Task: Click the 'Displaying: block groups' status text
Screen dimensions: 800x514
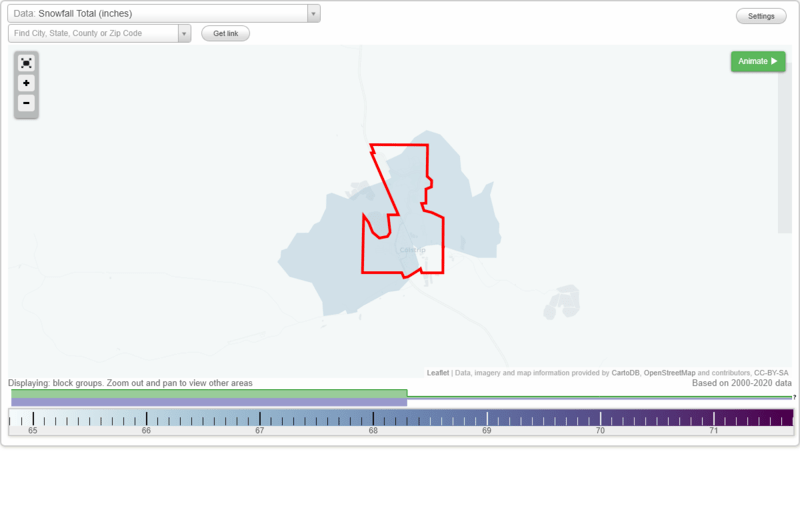Action: point(130,383)
